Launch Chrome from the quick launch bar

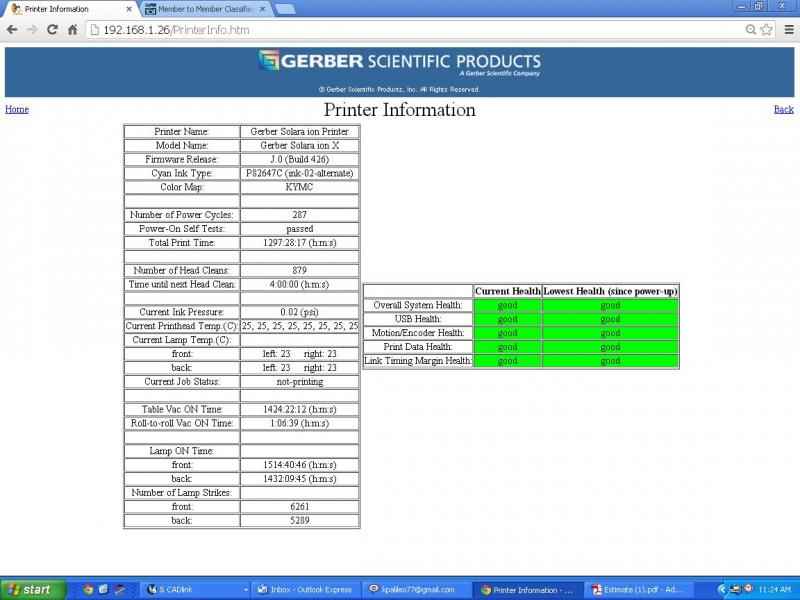(88, 589)
